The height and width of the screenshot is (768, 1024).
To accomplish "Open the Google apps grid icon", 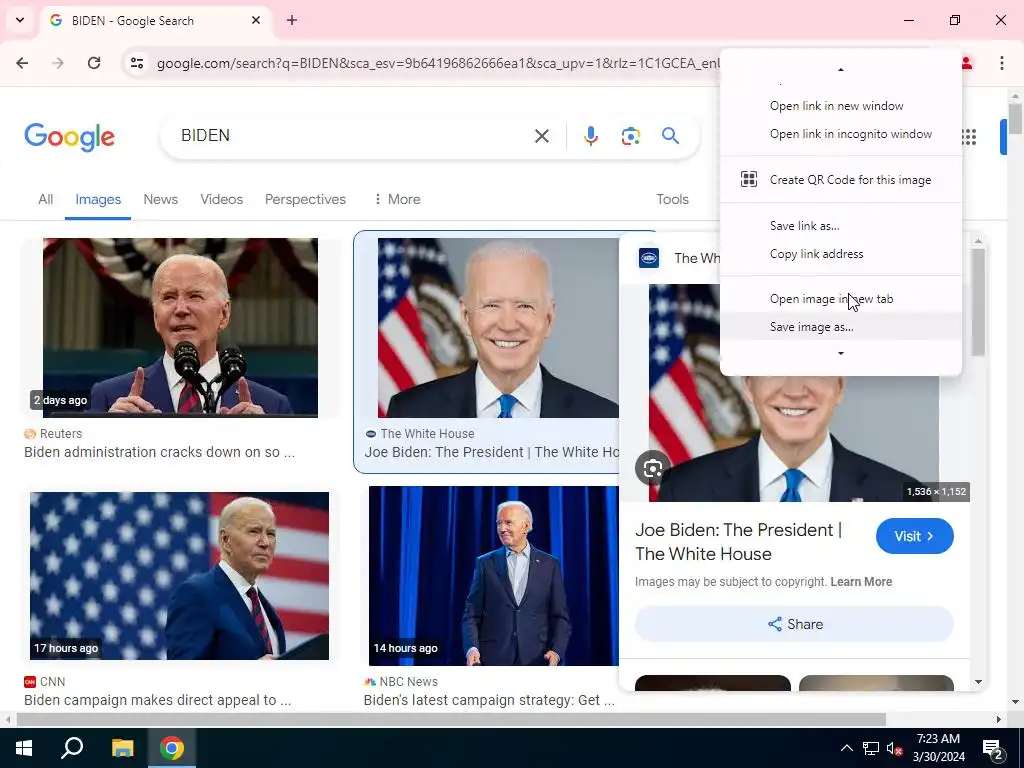I will (x=969, y=136).
